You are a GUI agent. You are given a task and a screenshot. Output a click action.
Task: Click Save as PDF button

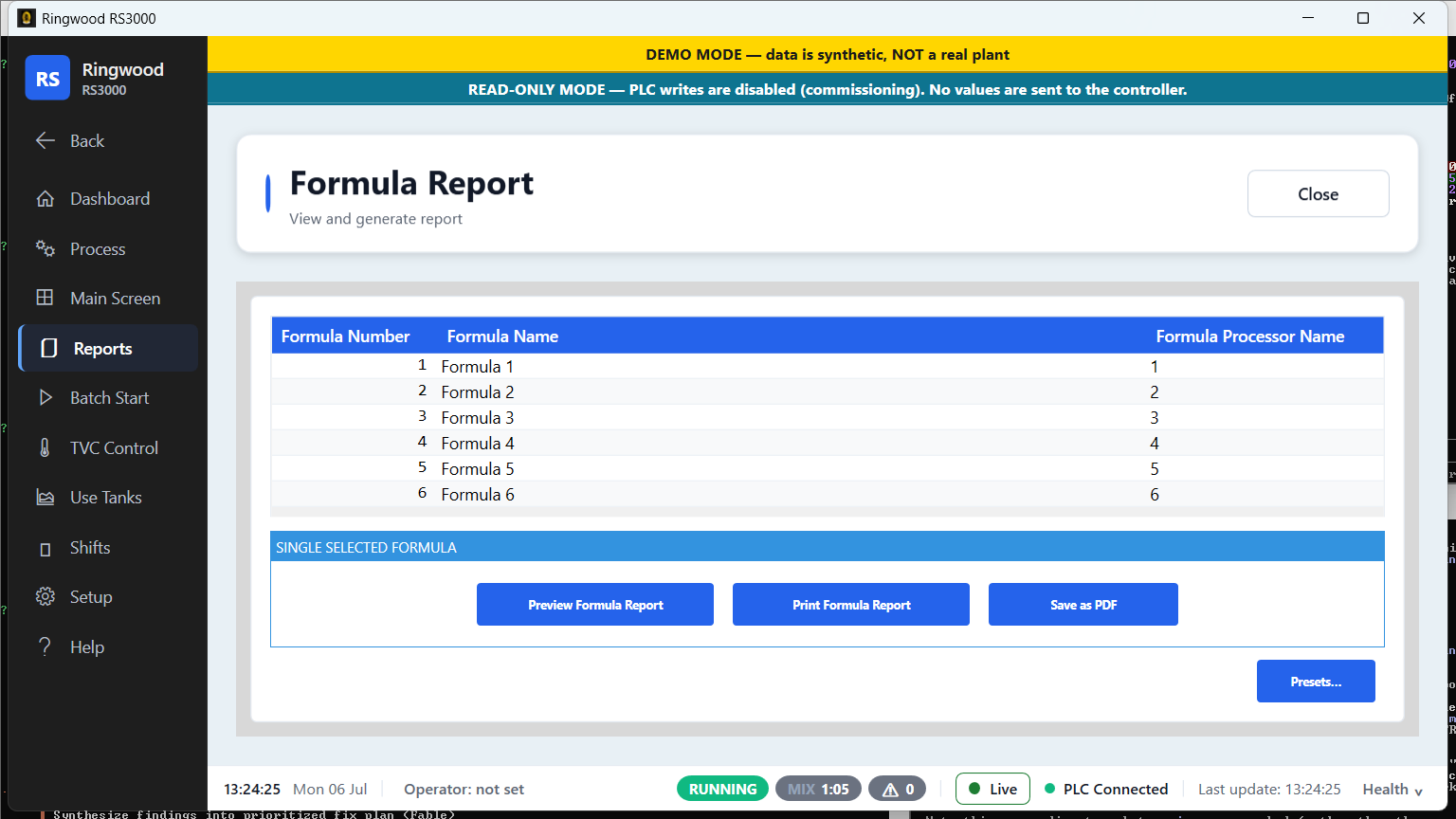tap(1083, 605)
